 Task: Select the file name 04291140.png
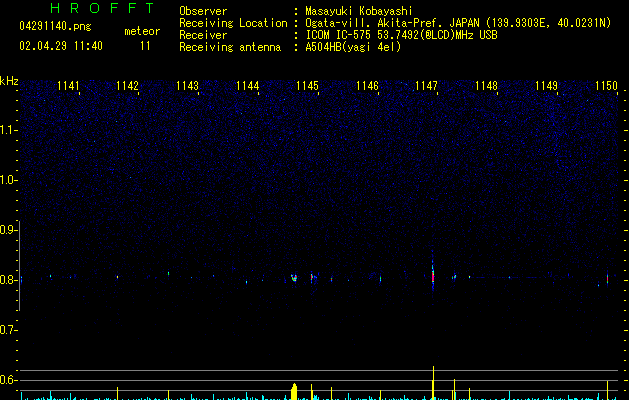point(55,26)
